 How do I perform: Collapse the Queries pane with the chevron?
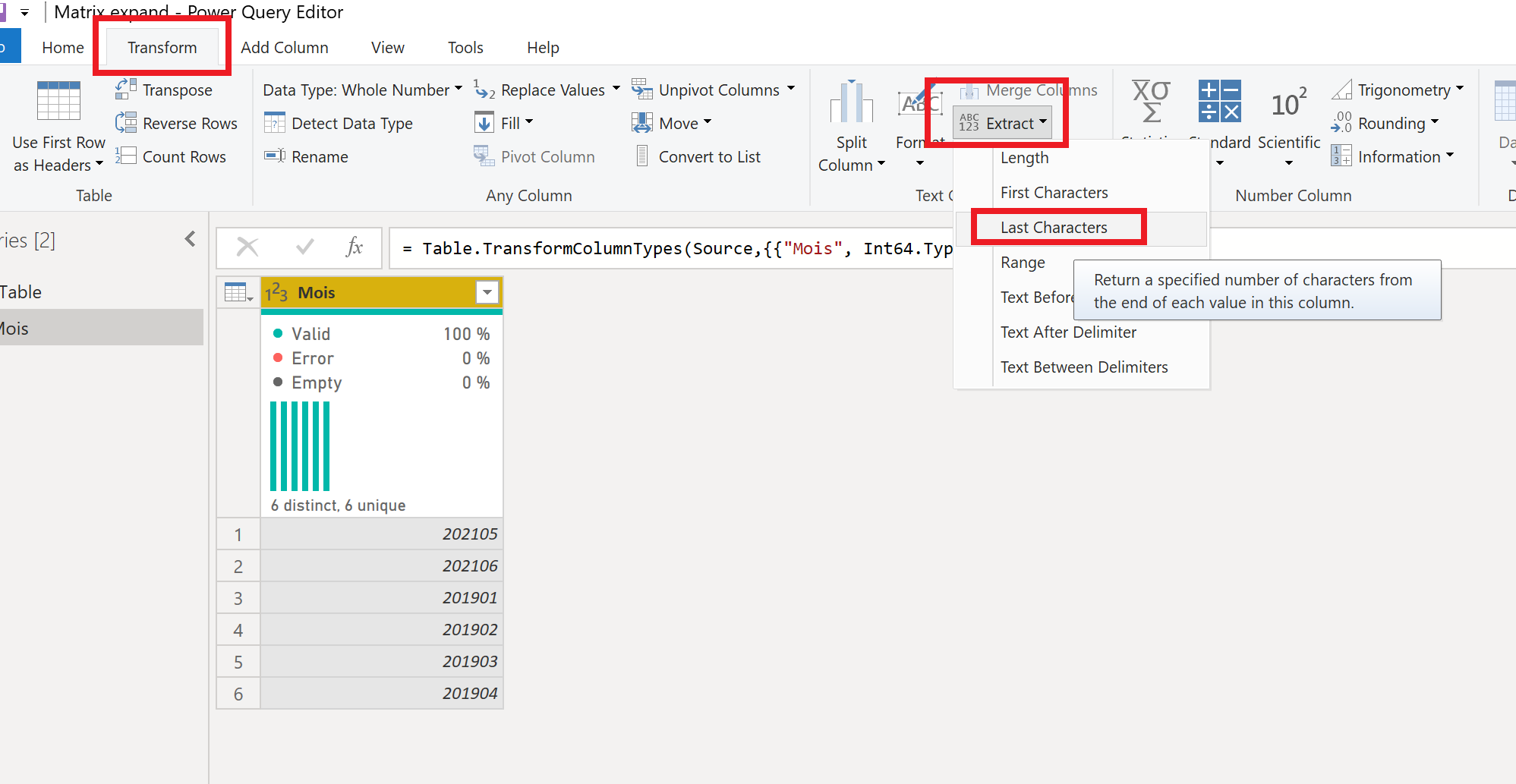(190, 240)
